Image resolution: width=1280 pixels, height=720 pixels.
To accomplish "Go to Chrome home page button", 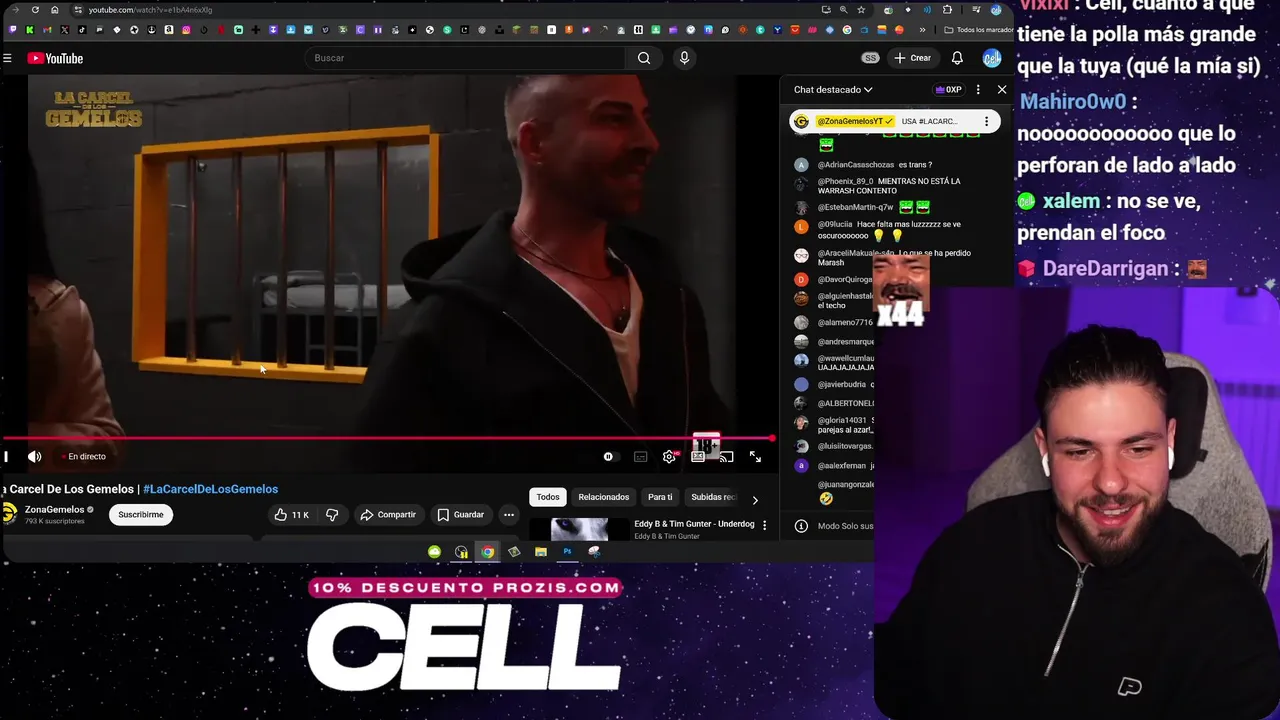I will coord(55,10).
